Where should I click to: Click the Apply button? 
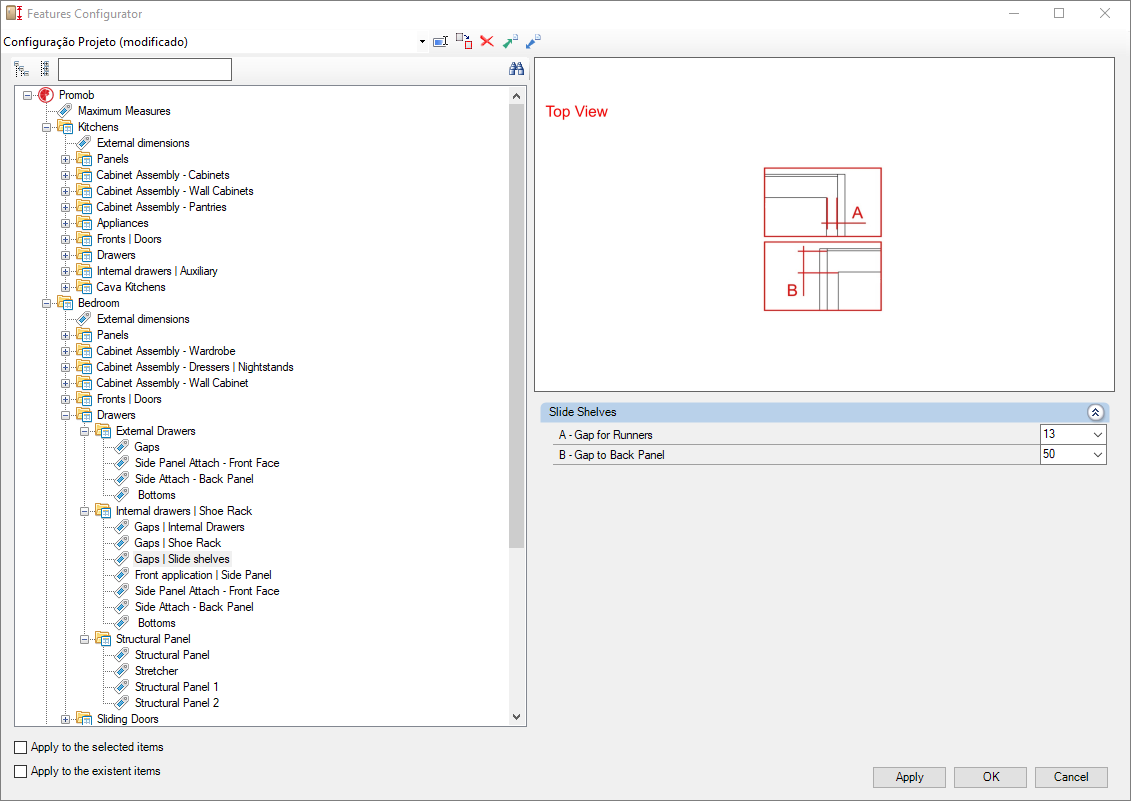909,777
